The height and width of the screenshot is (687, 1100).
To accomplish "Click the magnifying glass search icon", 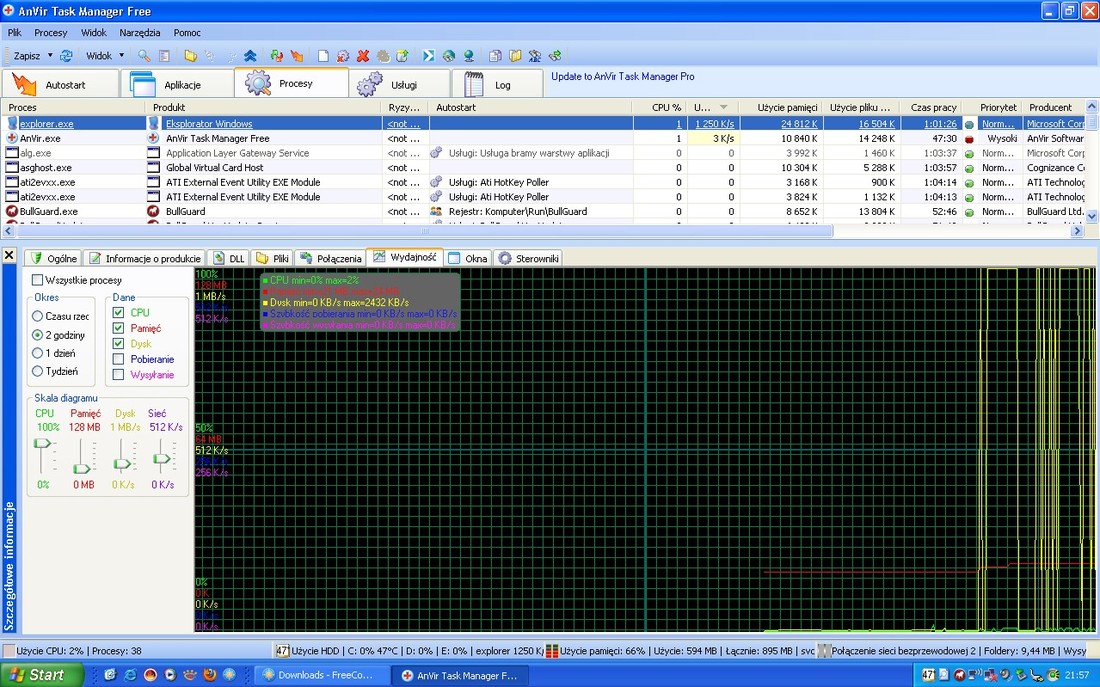I will click(x=144, y=55).
